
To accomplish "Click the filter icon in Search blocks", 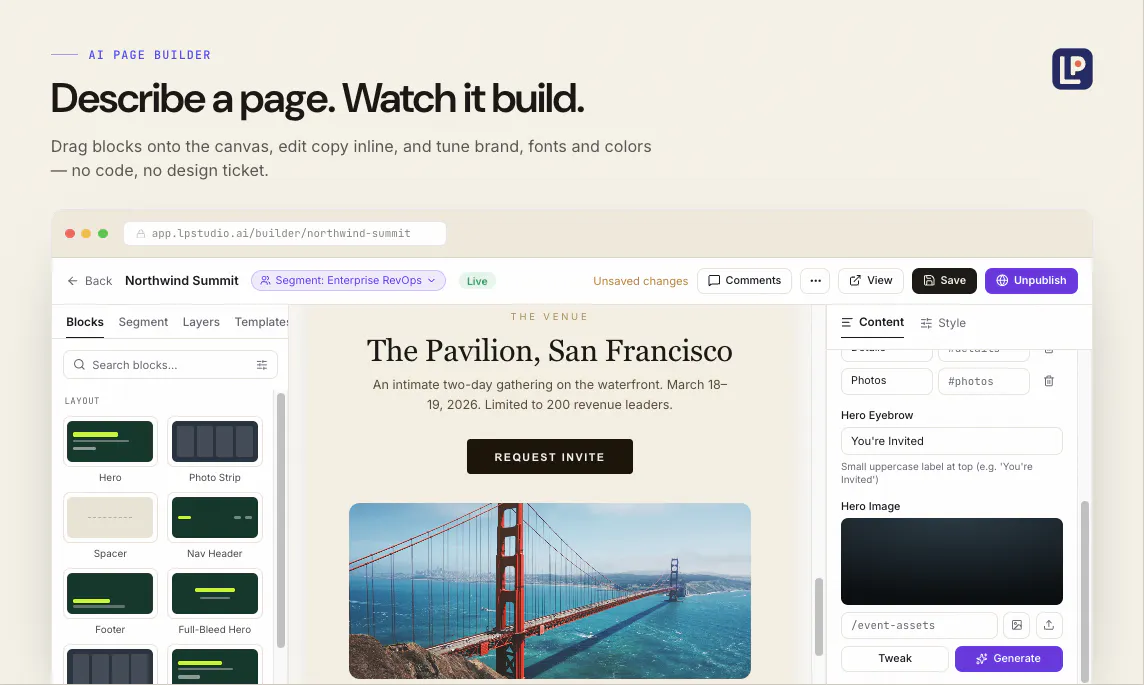I will pos(262,365).
